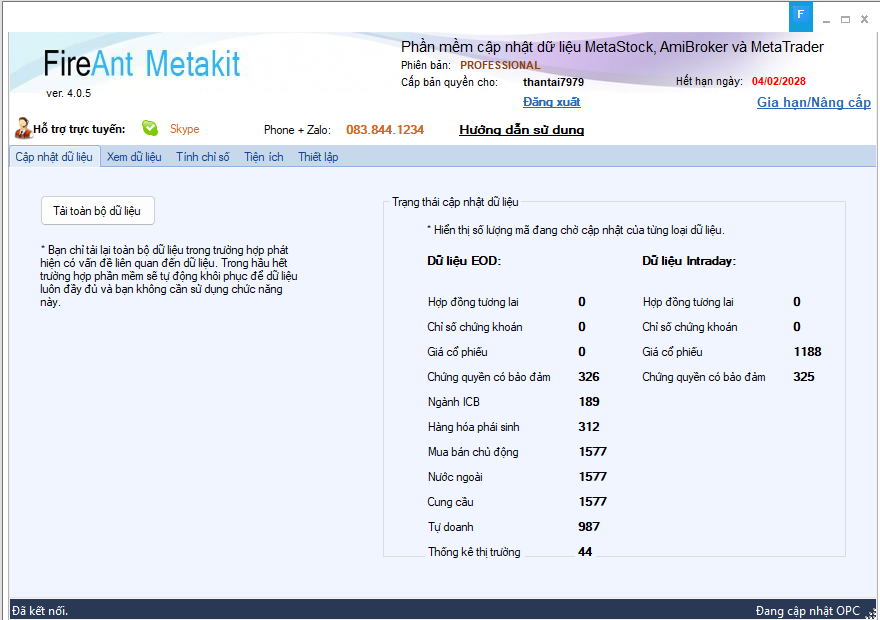
Task: Click the Đang cập nhật OPC status text
Action: pos(807,610)
